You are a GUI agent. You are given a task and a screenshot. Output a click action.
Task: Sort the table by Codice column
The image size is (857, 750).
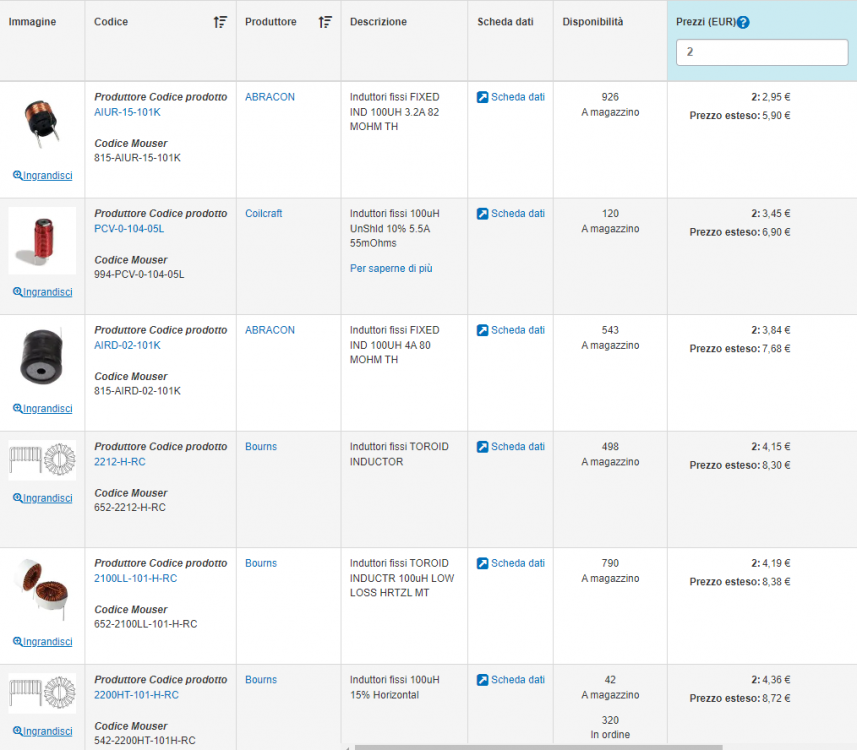[x=220, y=22]
